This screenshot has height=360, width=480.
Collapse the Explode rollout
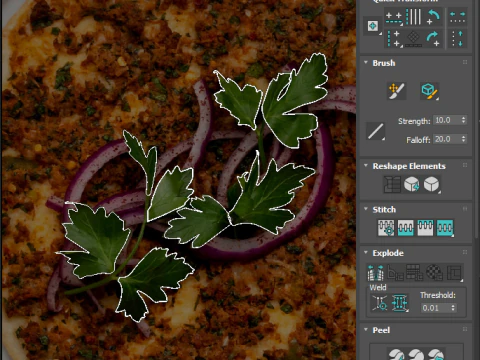point(366,253)
